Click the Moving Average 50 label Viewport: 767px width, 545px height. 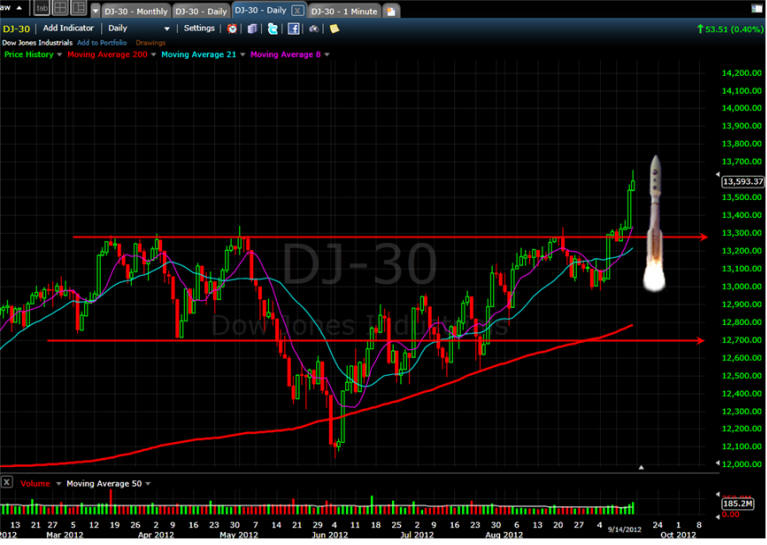tap(104, 483)
